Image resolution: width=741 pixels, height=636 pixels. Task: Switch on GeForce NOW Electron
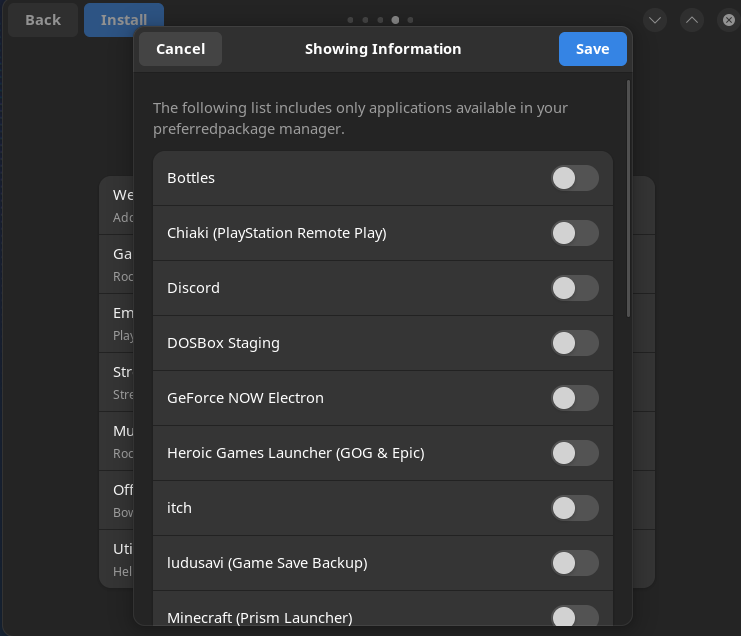pyautogui.click(x=574, y=398)
